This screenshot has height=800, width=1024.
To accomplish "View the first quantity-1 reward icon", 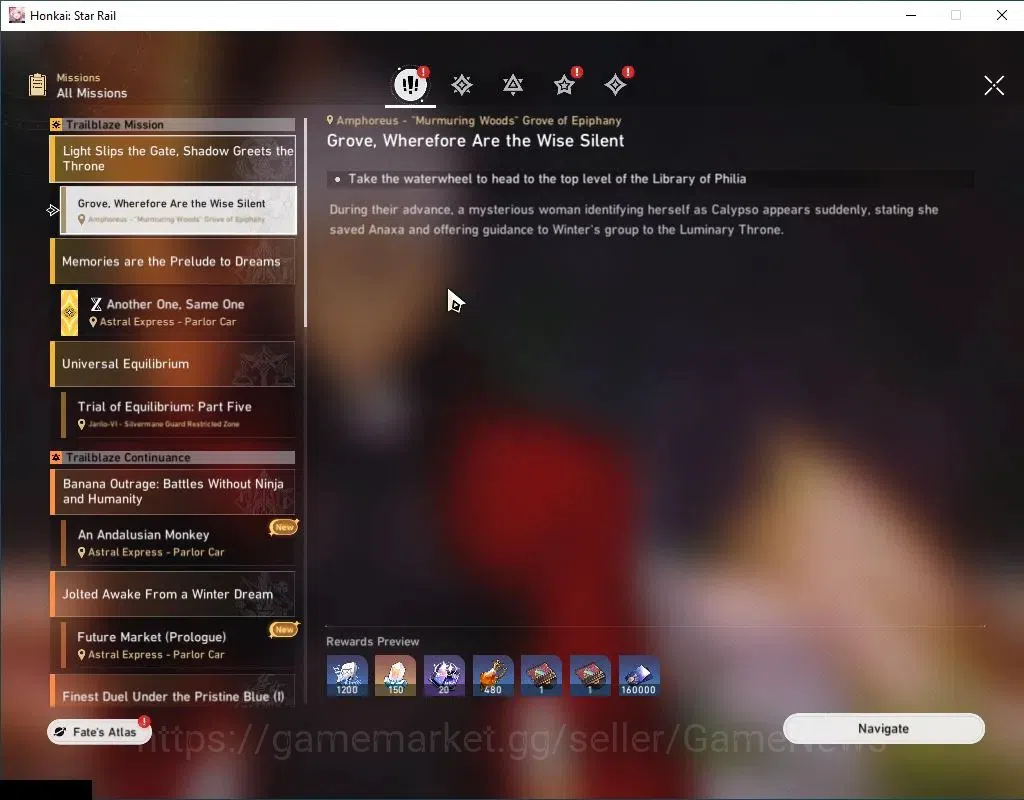I will click(x=541, y=675).
